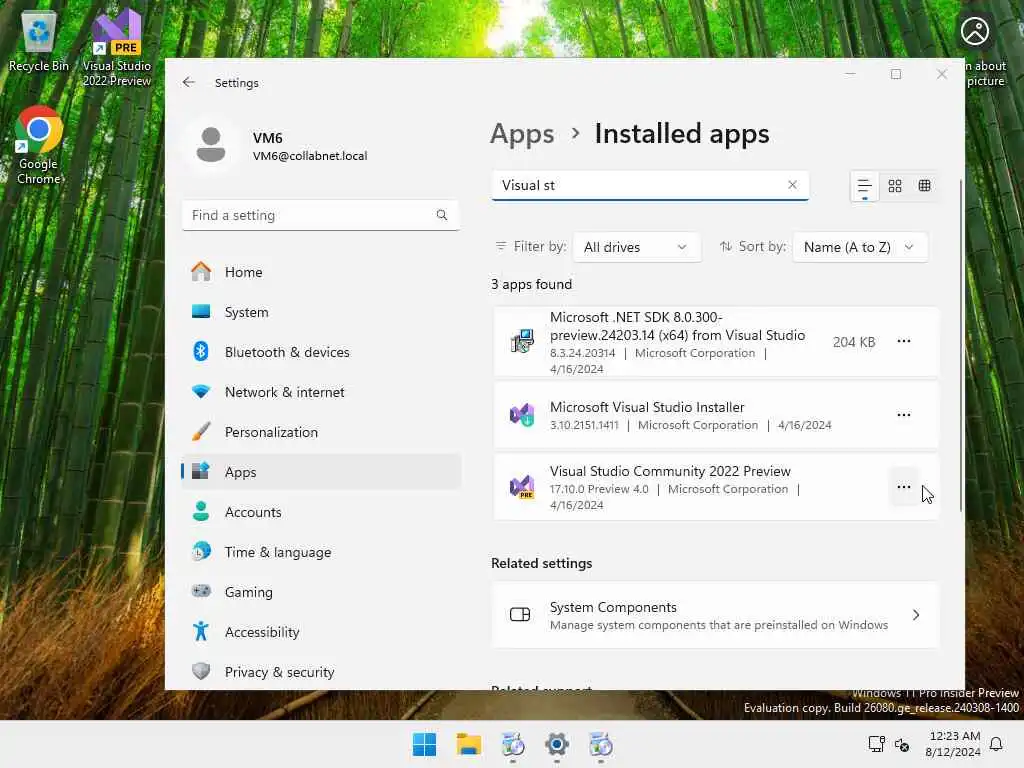Screen dimensions: 1024x768
Task: Switch to grid view layout
Action: click(895, 186)
